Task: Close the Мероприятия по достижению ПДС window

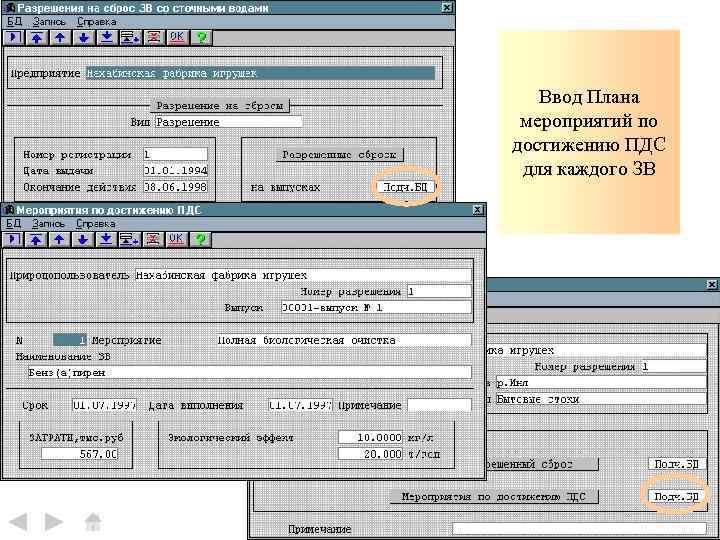Action: point(478,210)
